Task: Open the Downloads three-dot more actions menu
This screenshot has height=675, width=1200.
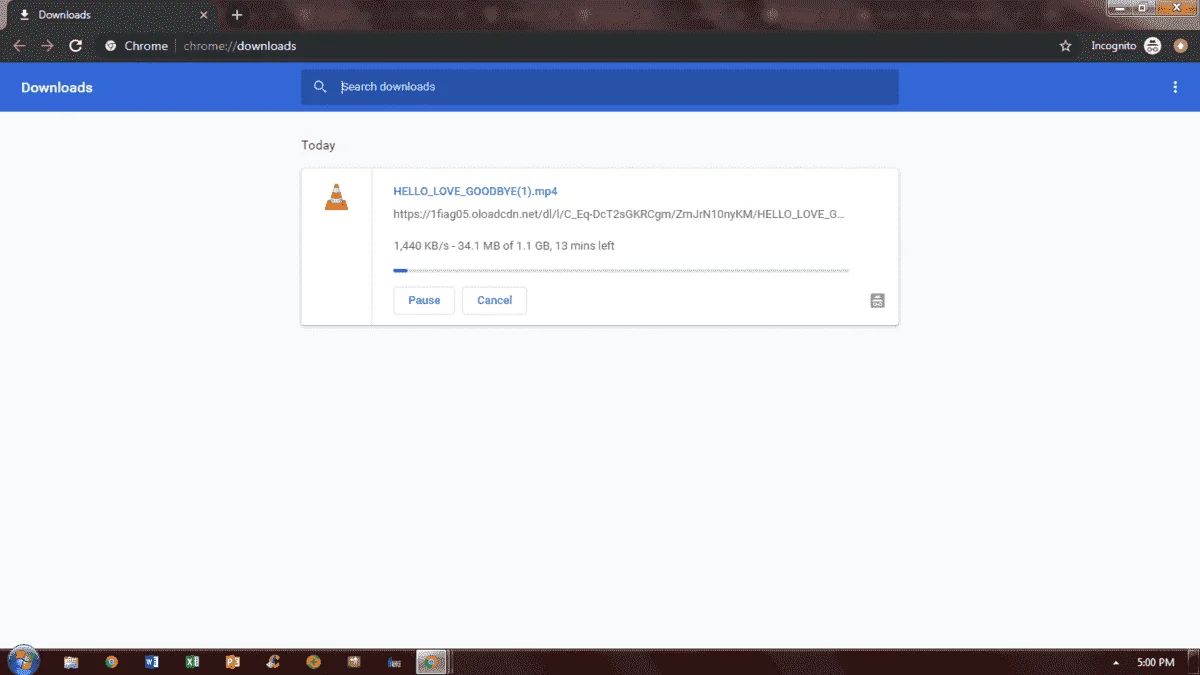Action: 1175,87
